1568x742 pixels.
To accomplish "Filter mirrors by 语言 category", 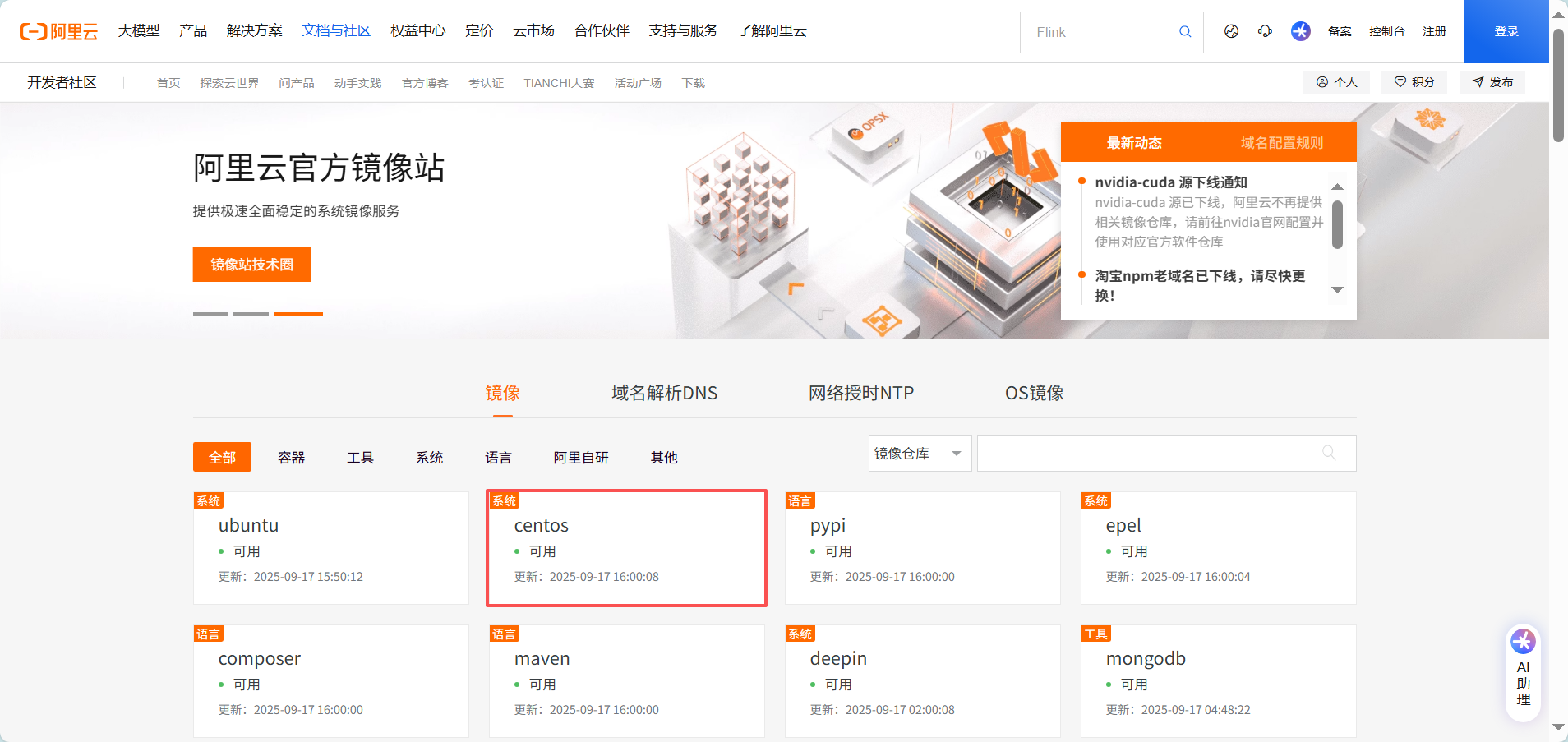I will pos(498,457).
